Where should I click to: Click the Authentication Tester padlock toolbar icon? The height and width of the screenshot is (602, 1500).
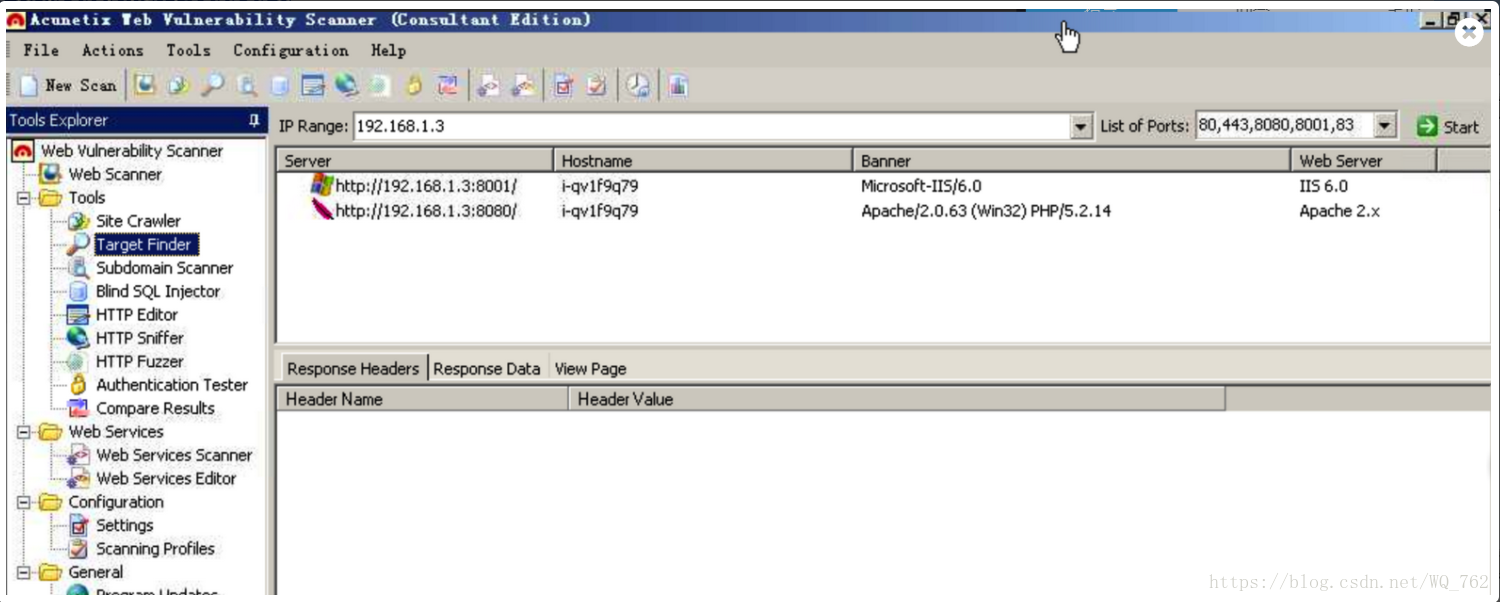click(414, 86)
